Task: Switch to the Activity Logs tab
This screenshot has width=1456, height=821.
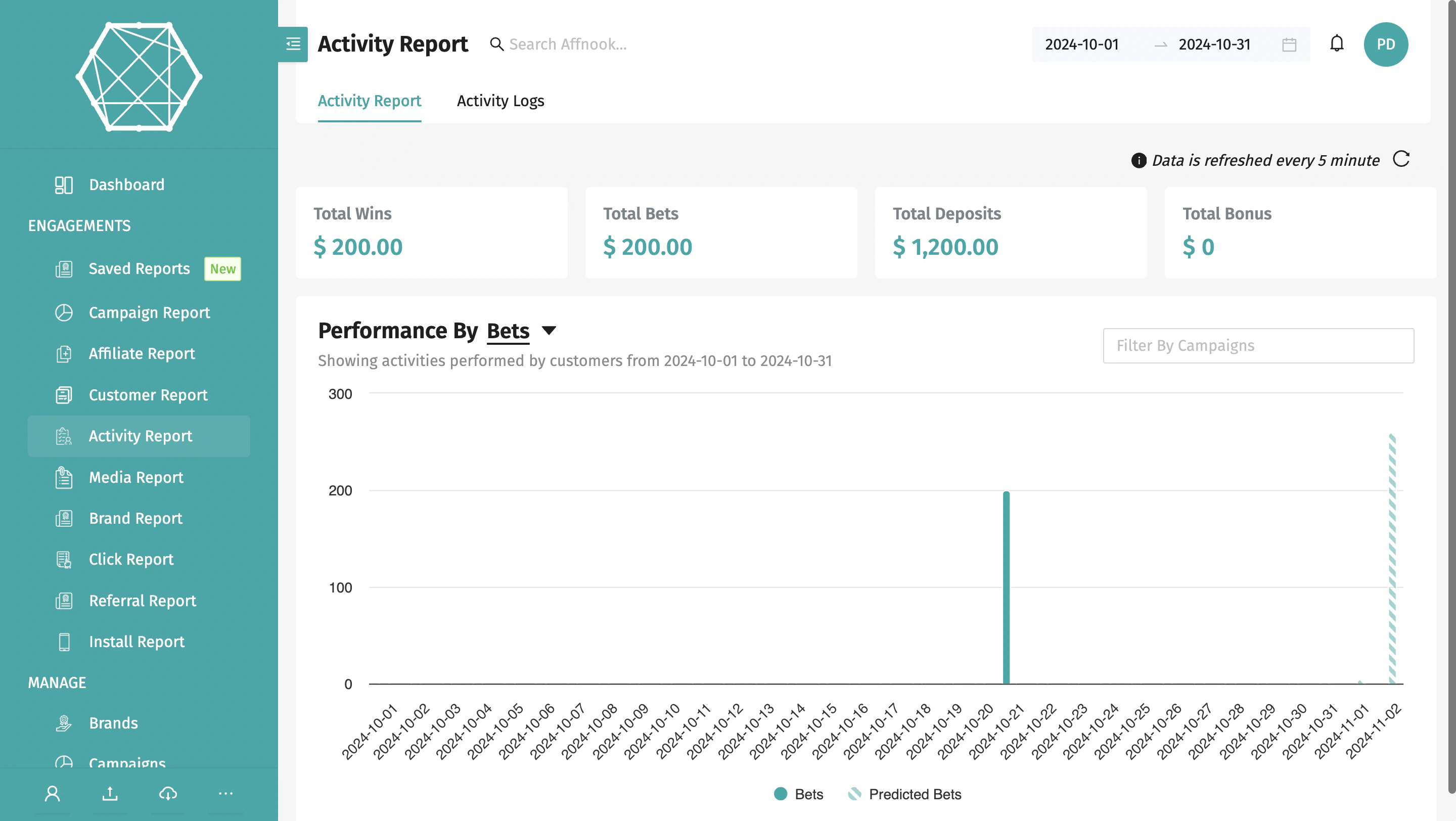Action: (x=500, y=101)
